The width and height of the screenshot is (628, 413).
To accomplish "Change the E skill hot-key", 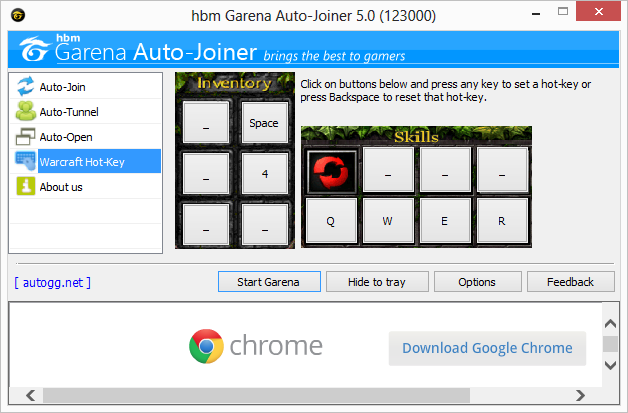I will click(x=445, y=220).
